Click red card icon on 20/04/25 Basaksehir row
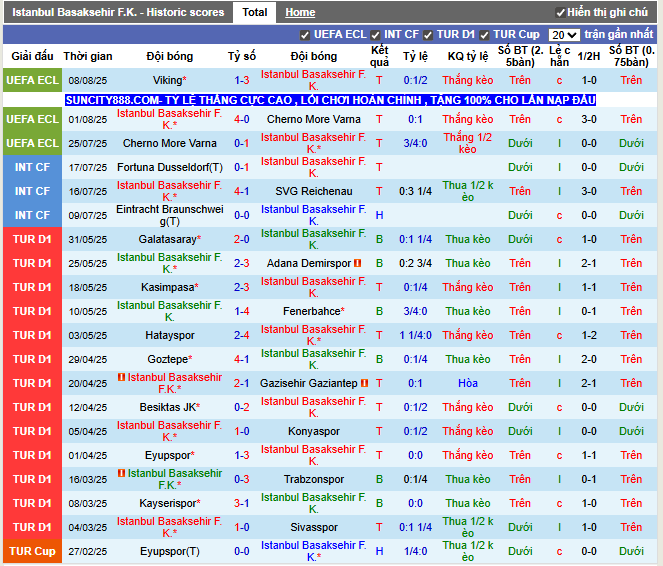Screen dimensions: 663x566 tap(121, 377)
